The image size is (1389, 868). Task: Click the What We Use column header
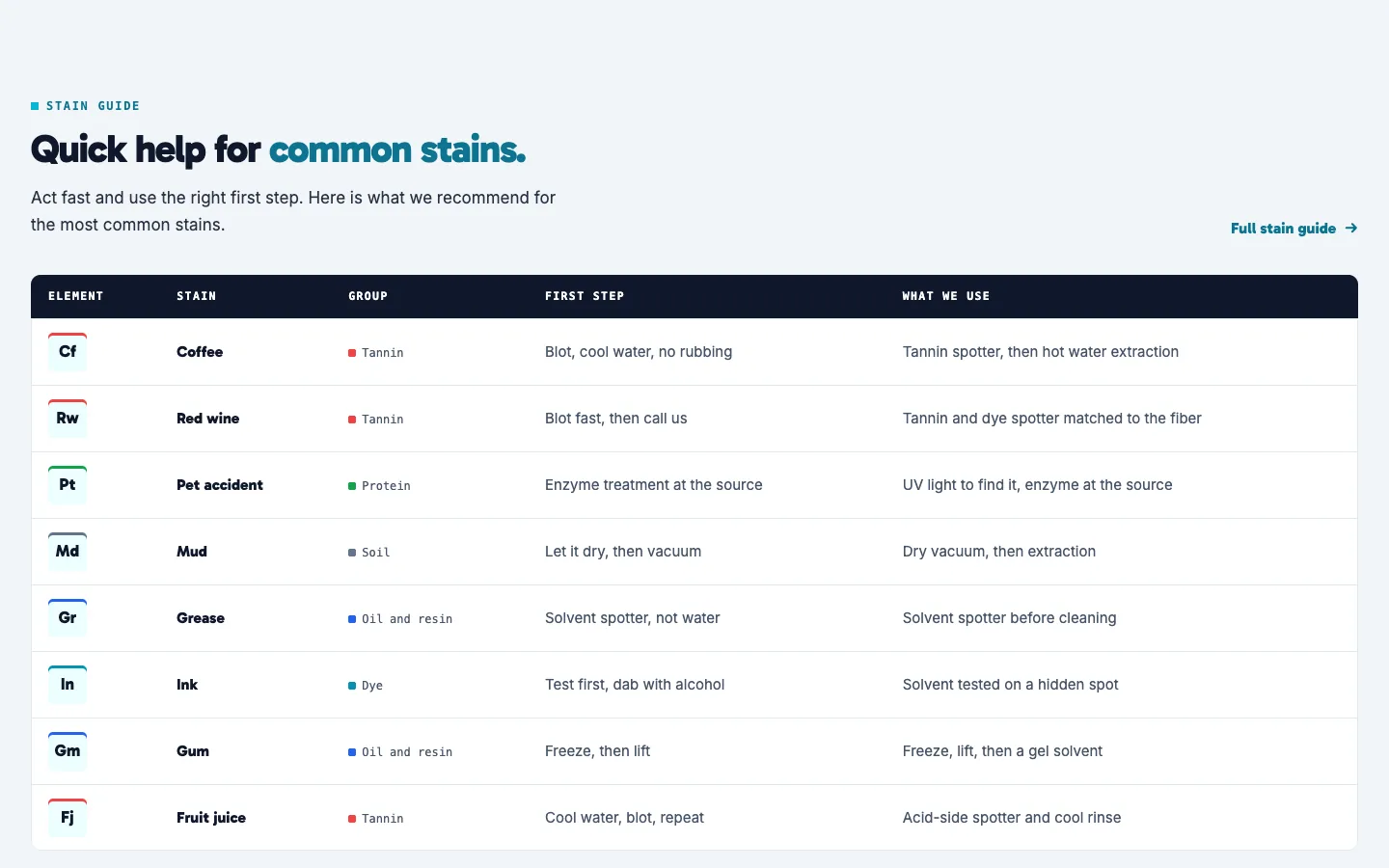946,296
